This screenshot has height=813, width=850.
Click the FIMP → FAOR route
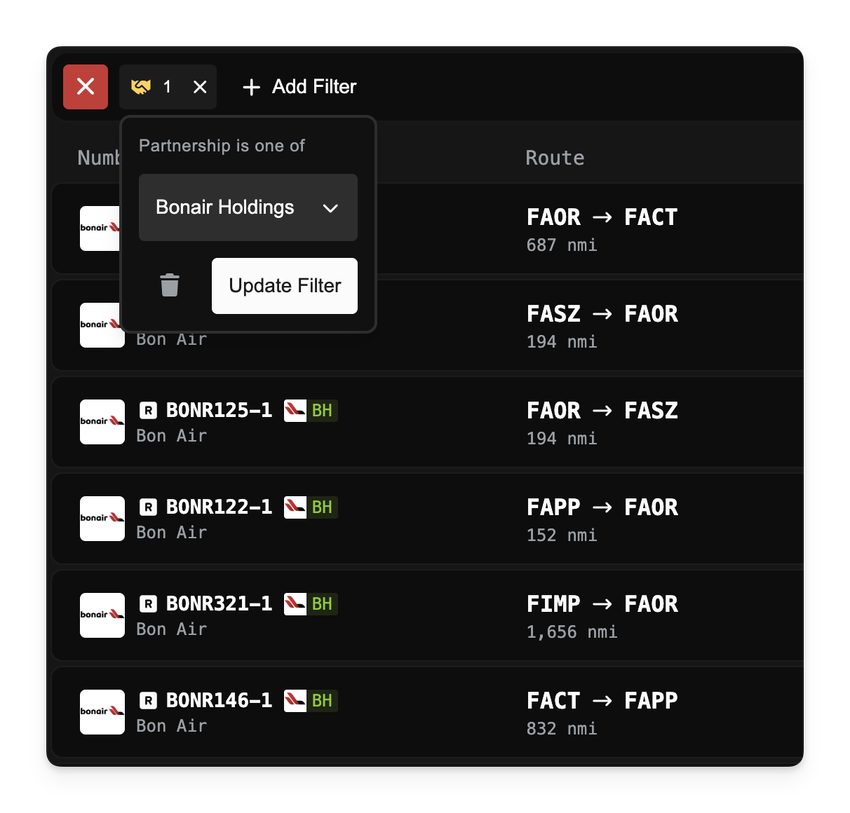tap(602, 604)
